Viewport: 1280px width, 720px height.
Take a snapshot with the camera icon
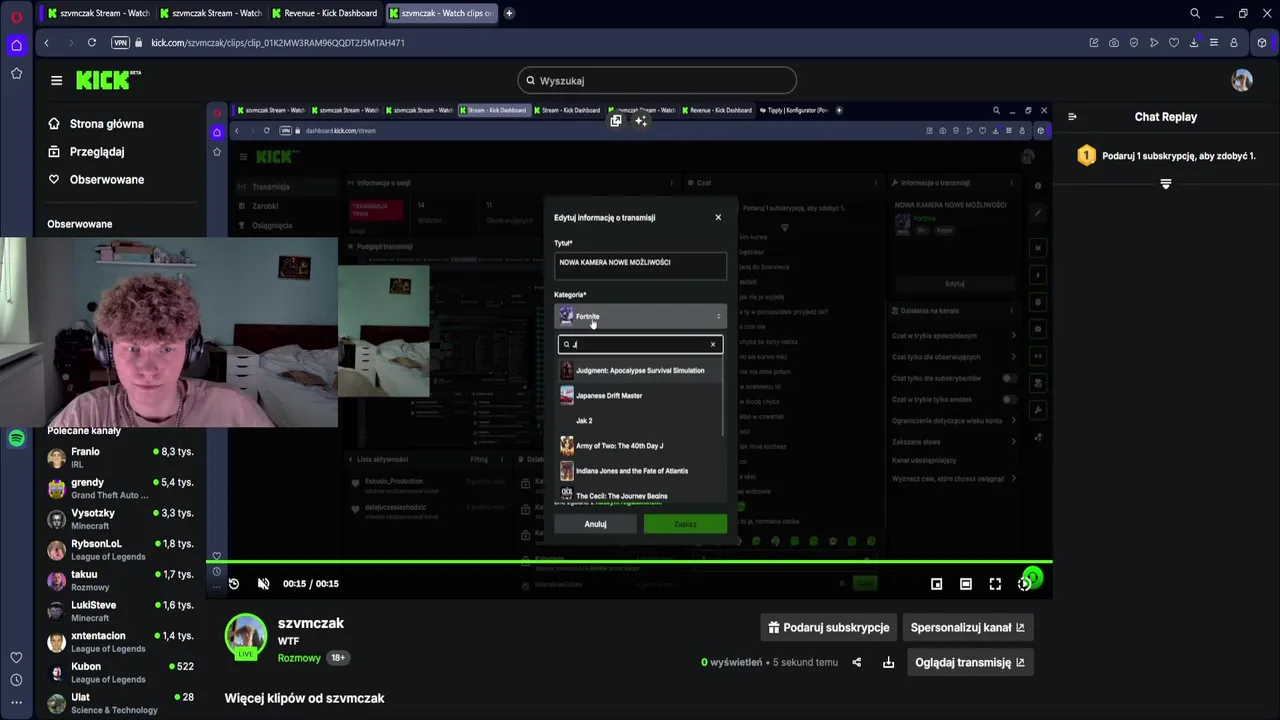point(1114,43)
